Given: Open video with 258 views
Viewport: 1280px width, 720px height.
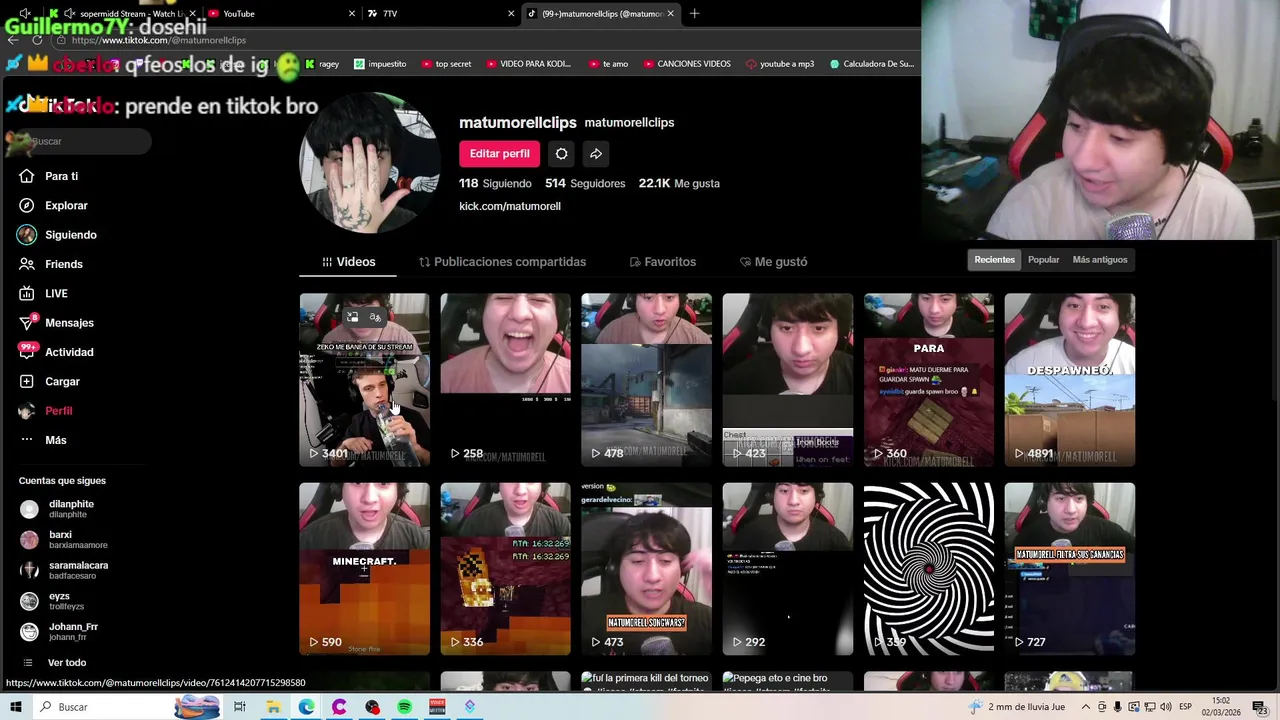Looking at the screenshot, I should click(506, 380).
